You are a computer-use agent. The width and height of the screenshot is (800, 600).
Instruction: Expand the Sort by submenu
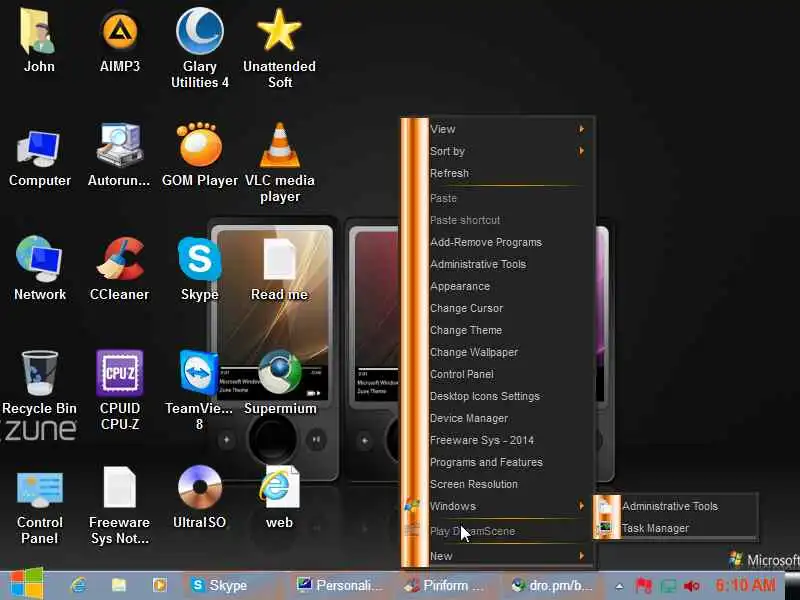coord(512,151)
